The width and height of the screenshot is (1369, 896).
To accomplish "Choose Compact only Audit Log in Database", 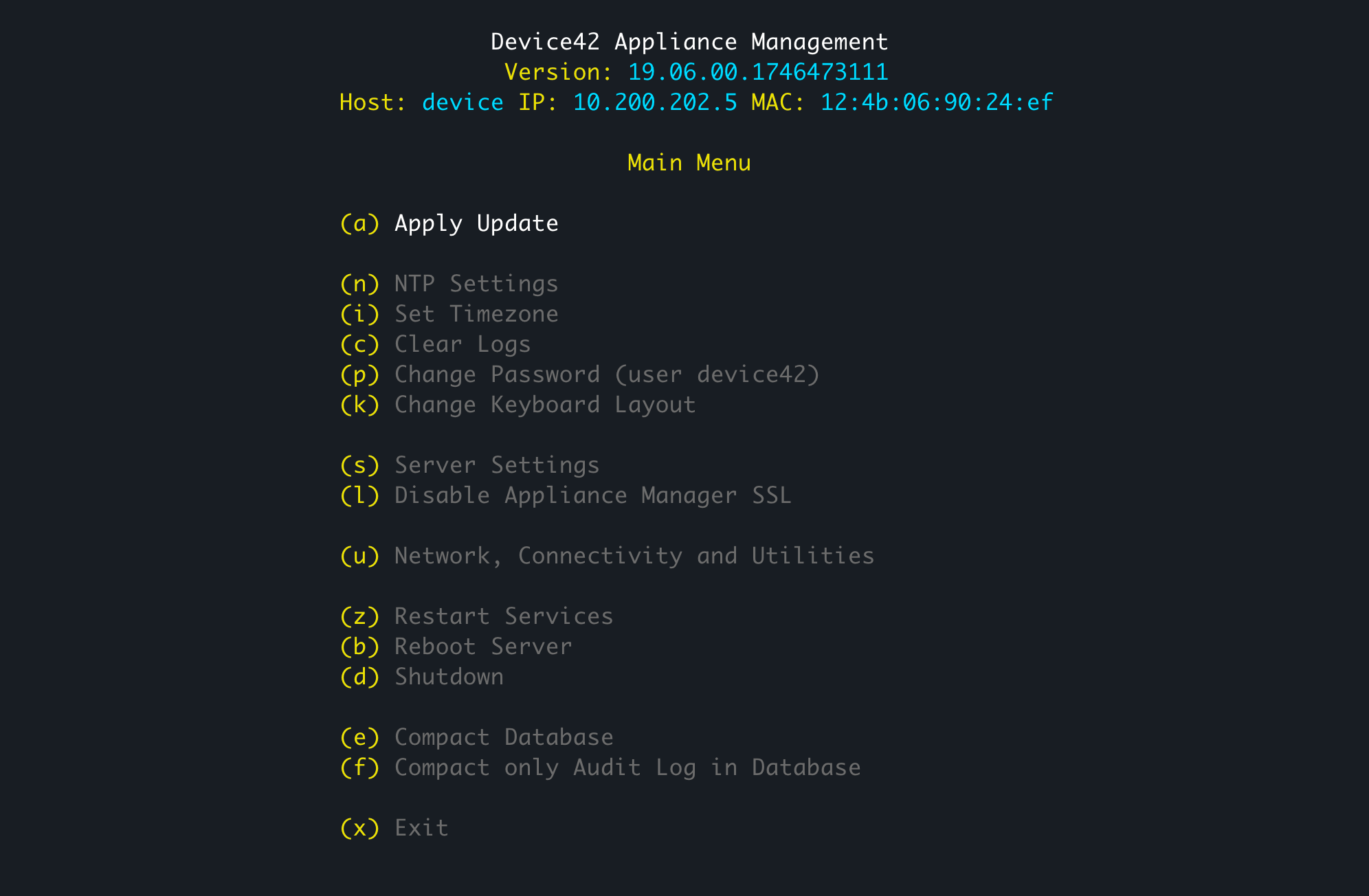I will pos(627,767).
